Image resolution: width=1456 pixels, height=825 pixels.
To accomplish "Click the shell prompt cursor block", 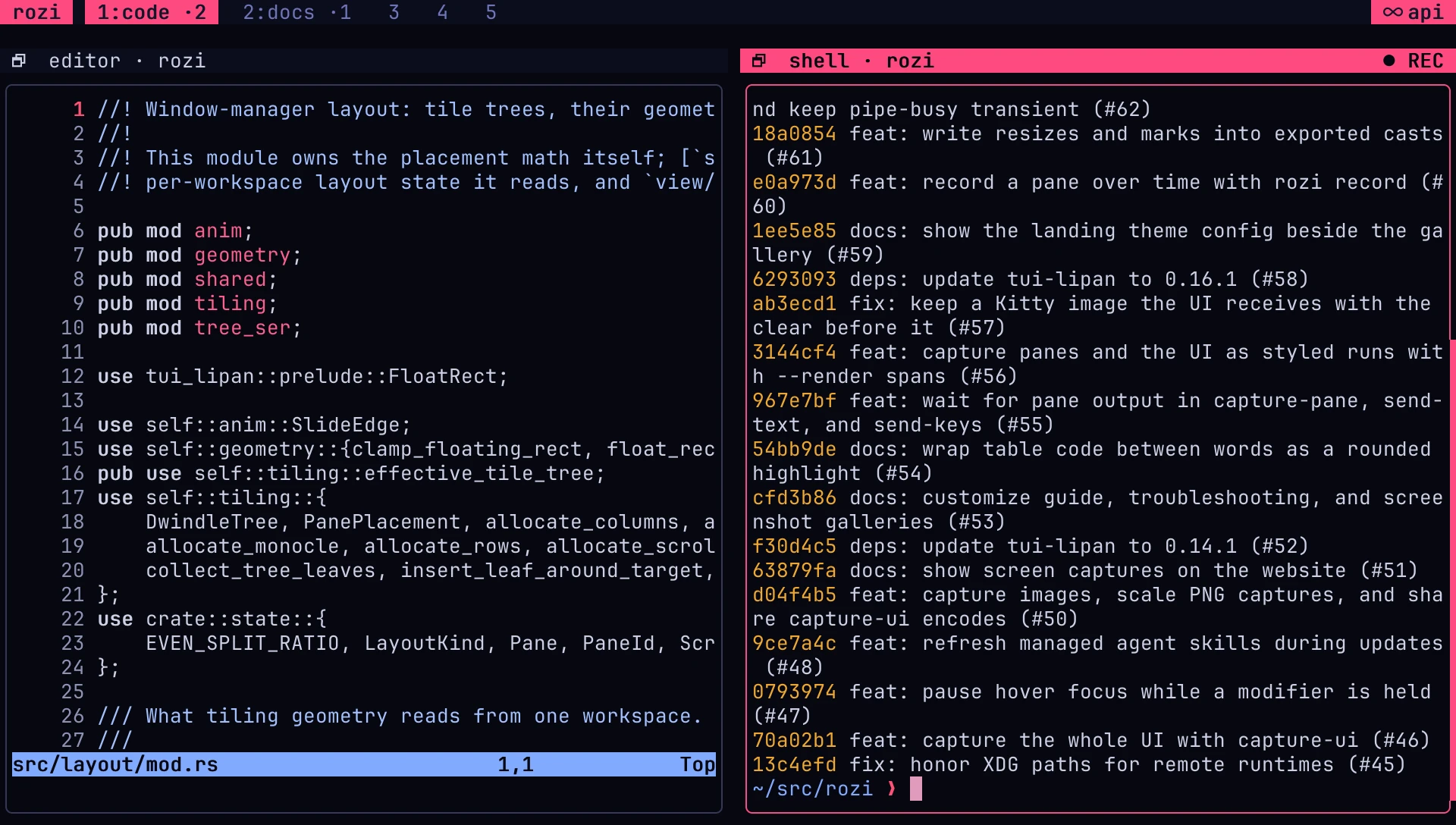I will (916, 789).
